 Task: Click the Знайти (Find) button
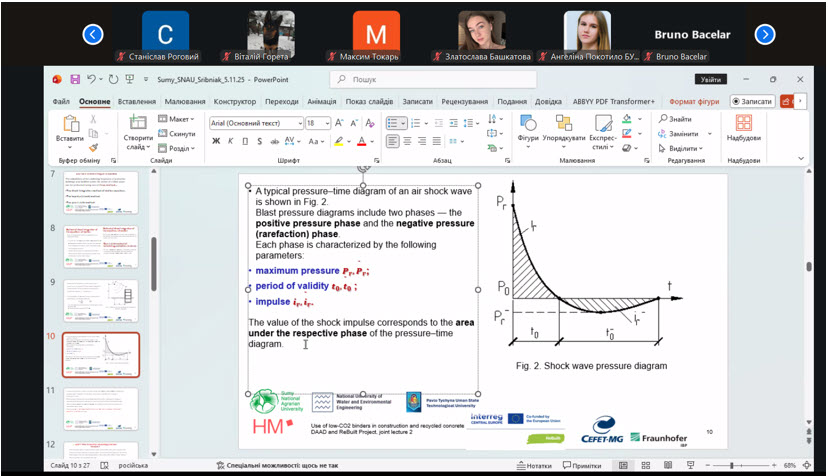(675, 119)
